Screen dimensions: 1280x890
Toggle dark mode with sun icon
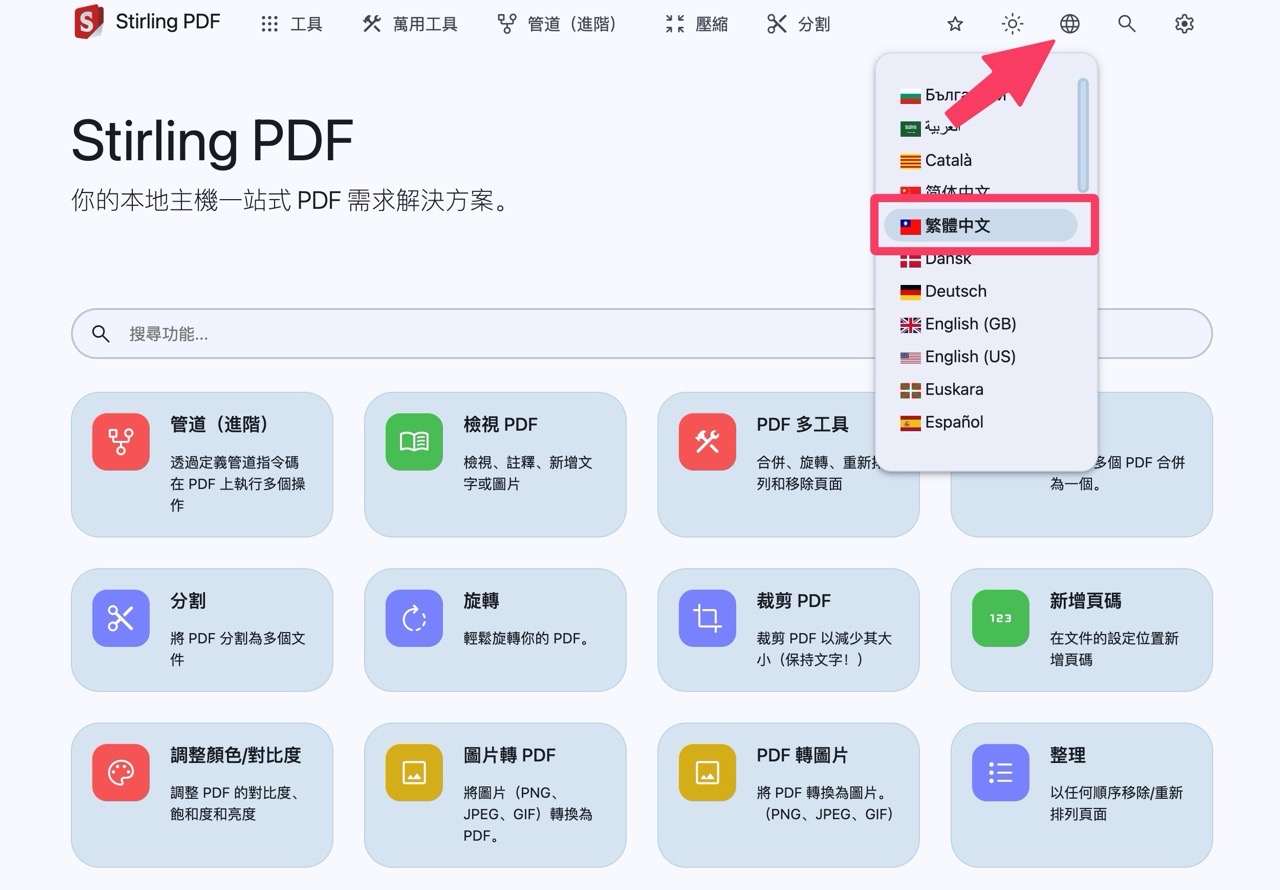coord(1013,24)
